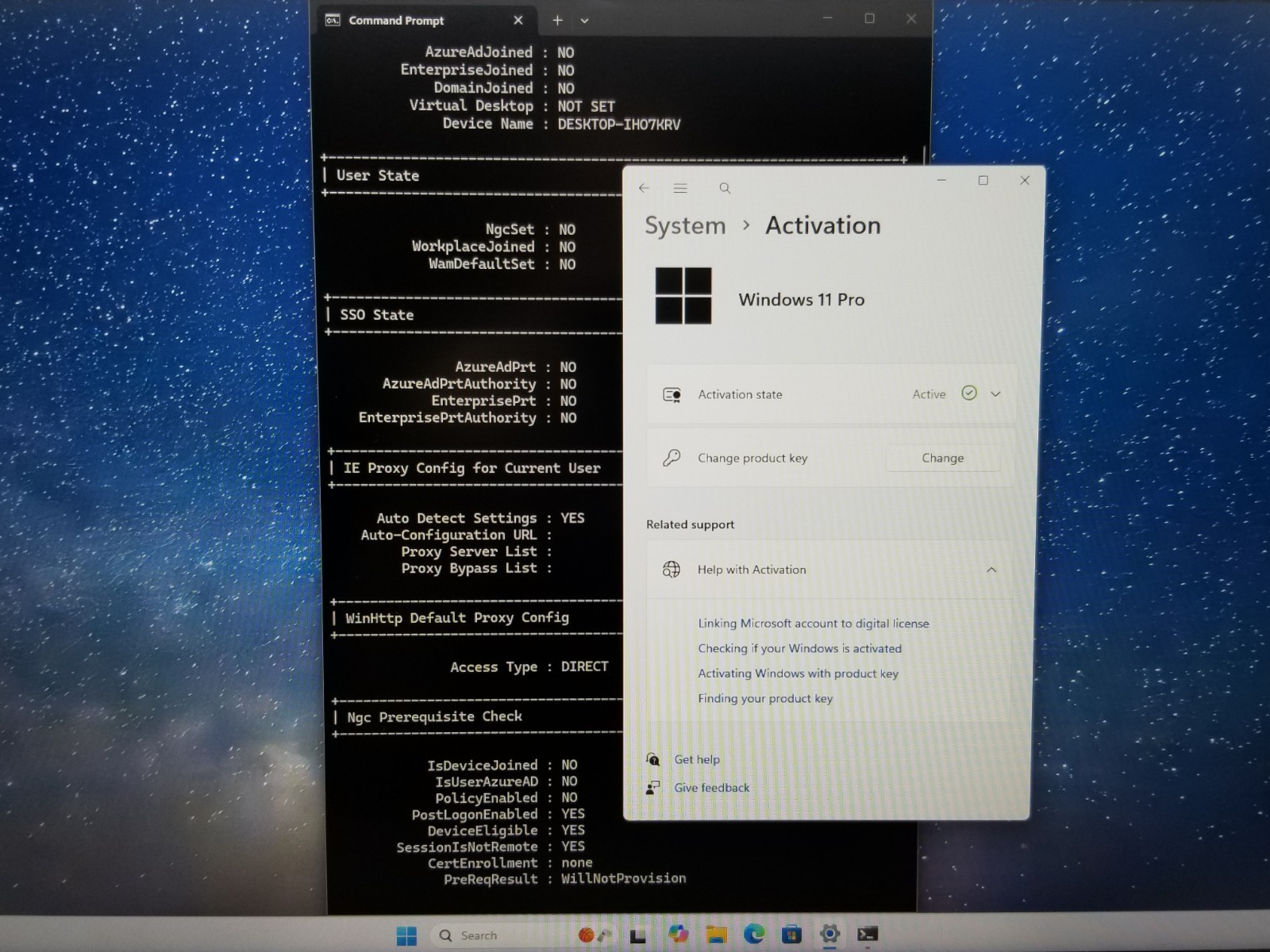Click the Terminal icon on the taskbar
The image size is (1270, 952).
click(867, 935)
